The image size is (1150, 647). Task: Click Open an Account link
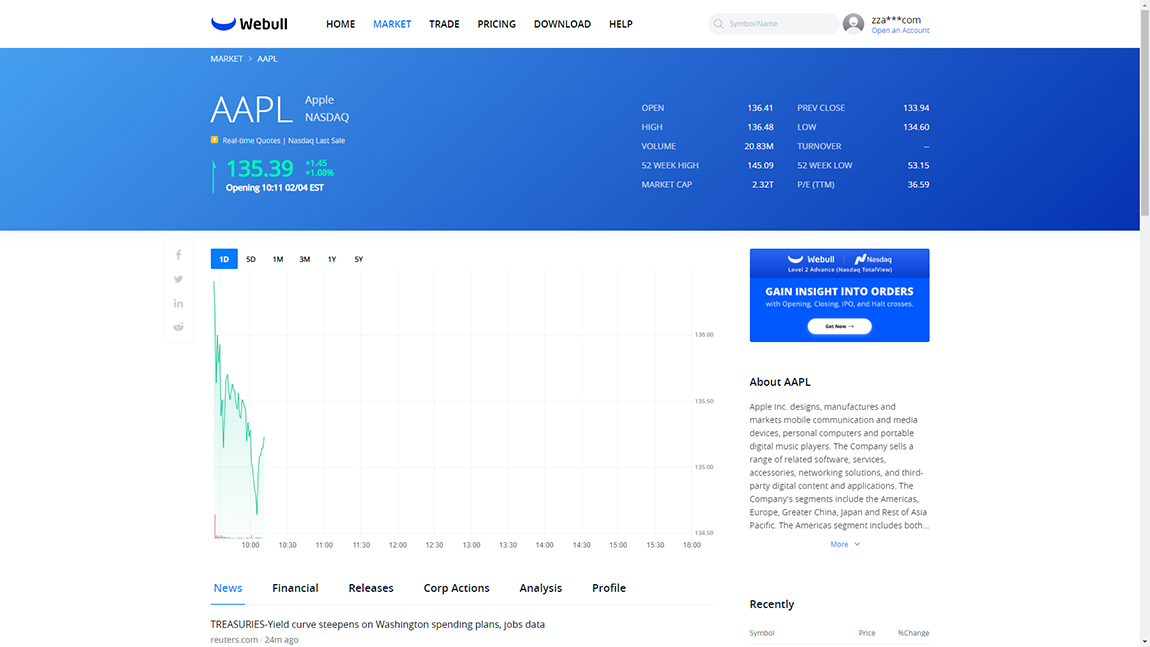[900, 31]
